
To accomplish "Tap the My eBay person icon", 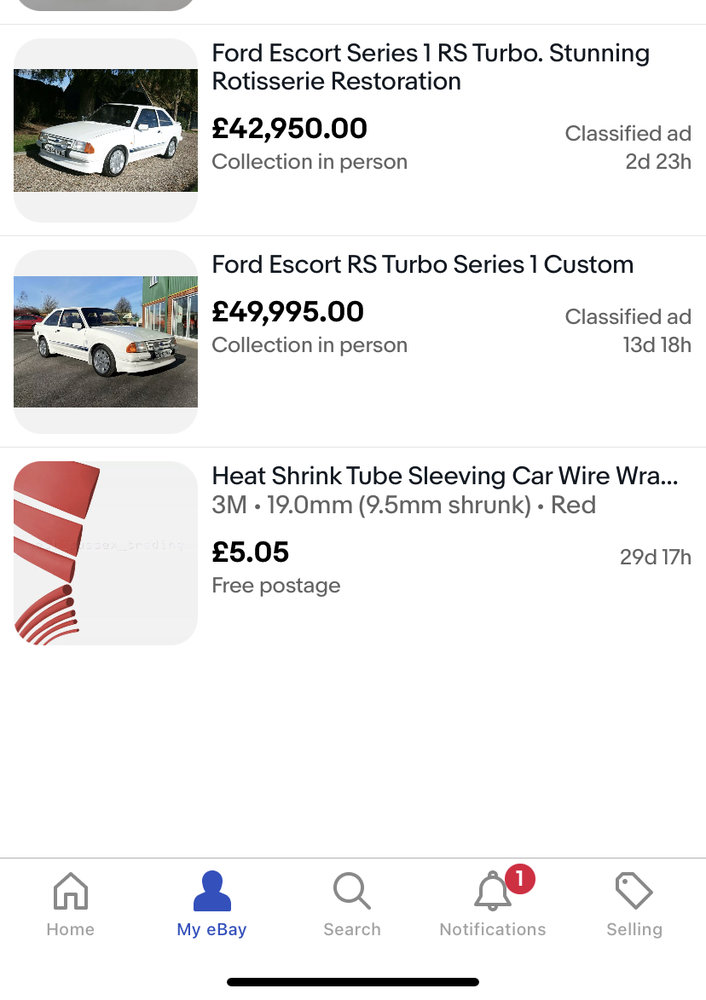I will [211, 891].
